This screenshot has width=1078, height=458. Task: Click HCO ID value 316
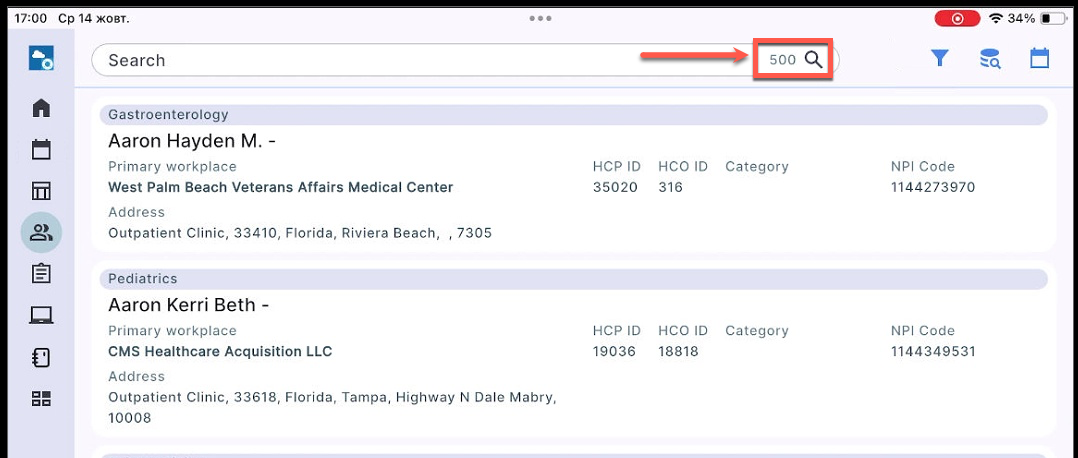(670, 187)
